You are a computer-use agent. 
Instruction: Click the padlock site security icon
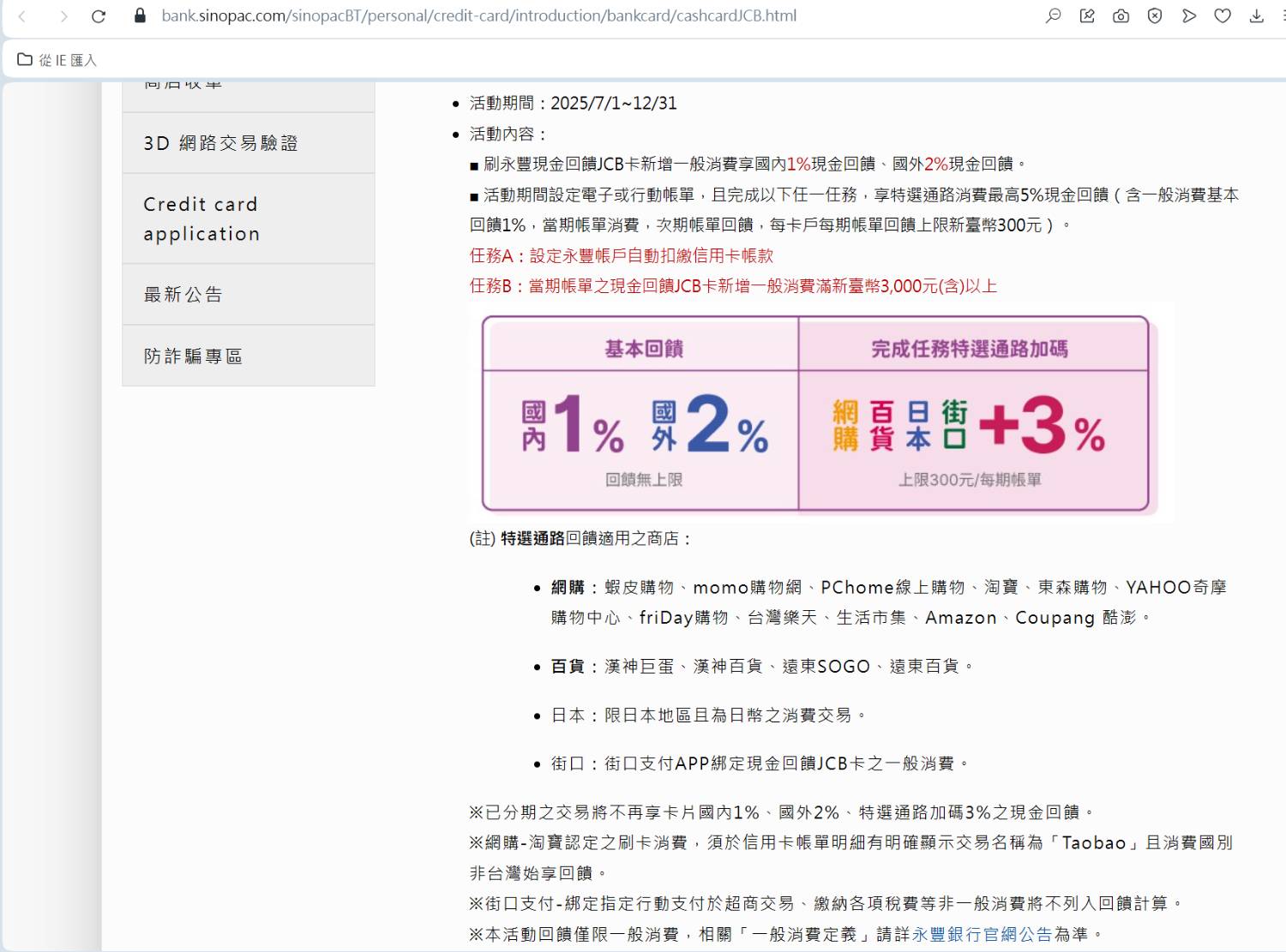[141, 15]
